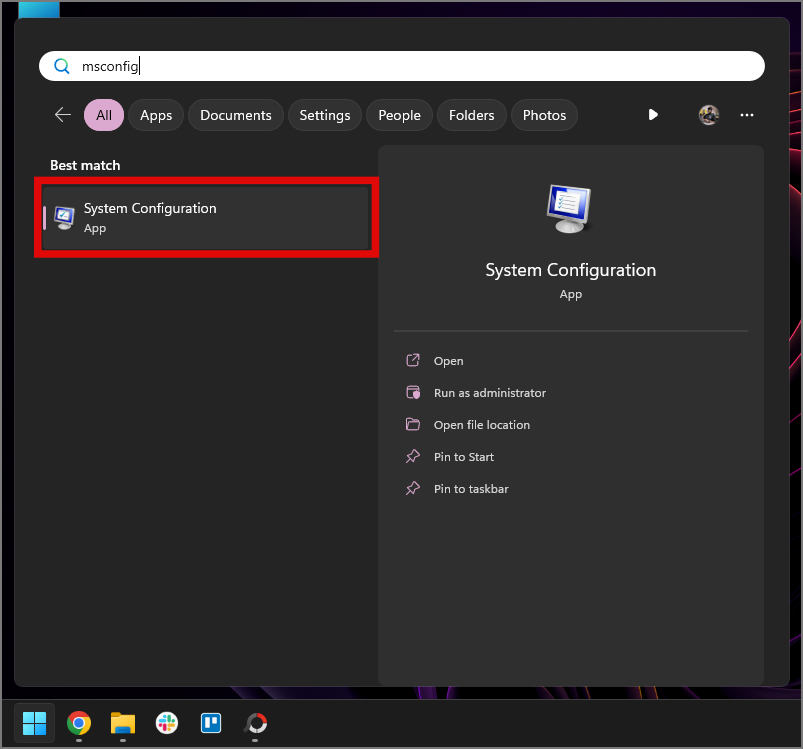
Task: Click the Windows Start button
Action: [x=34, y=723]
